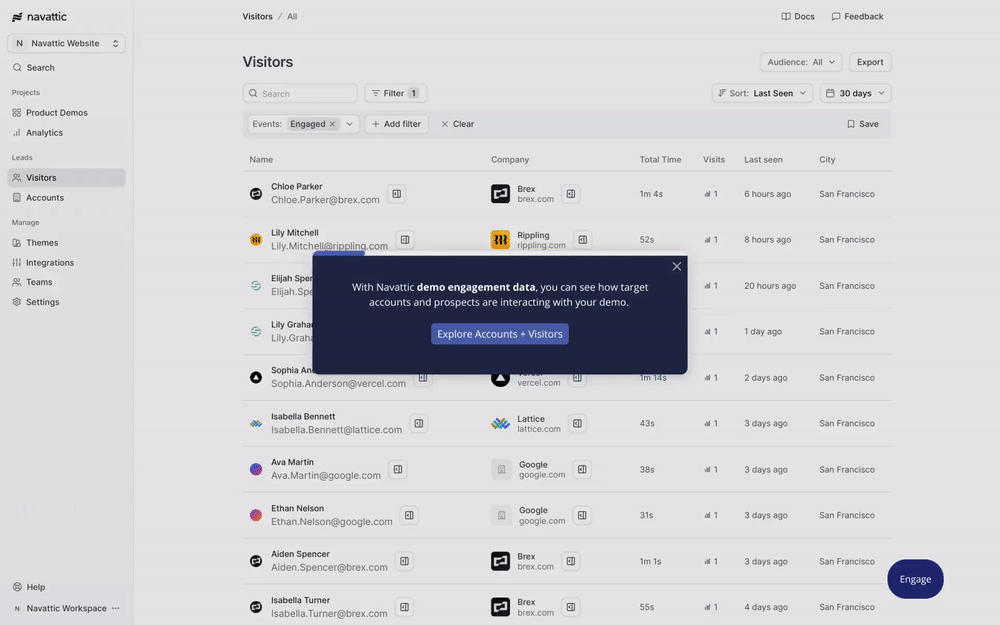
Task: Click the Rippling company logo
Action: [x=501, y=240]
